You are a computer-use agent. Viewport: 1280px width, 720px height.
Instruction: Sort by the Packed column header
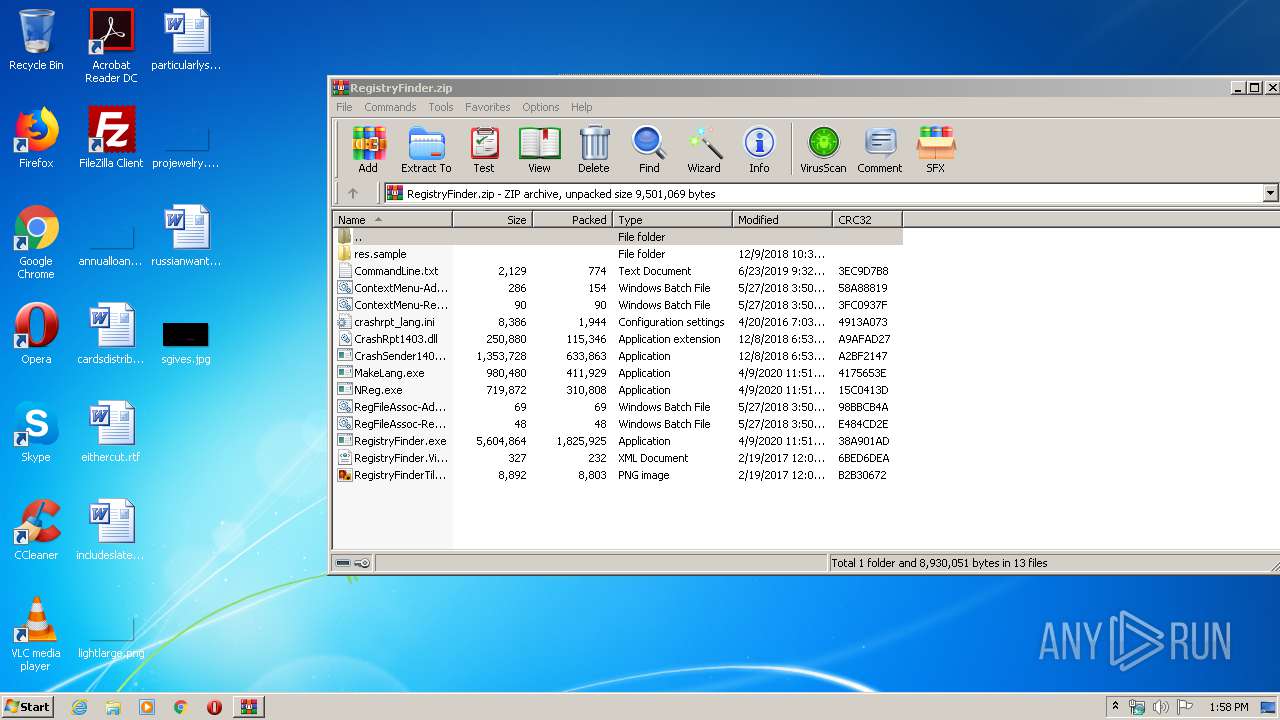coord(573,220)
